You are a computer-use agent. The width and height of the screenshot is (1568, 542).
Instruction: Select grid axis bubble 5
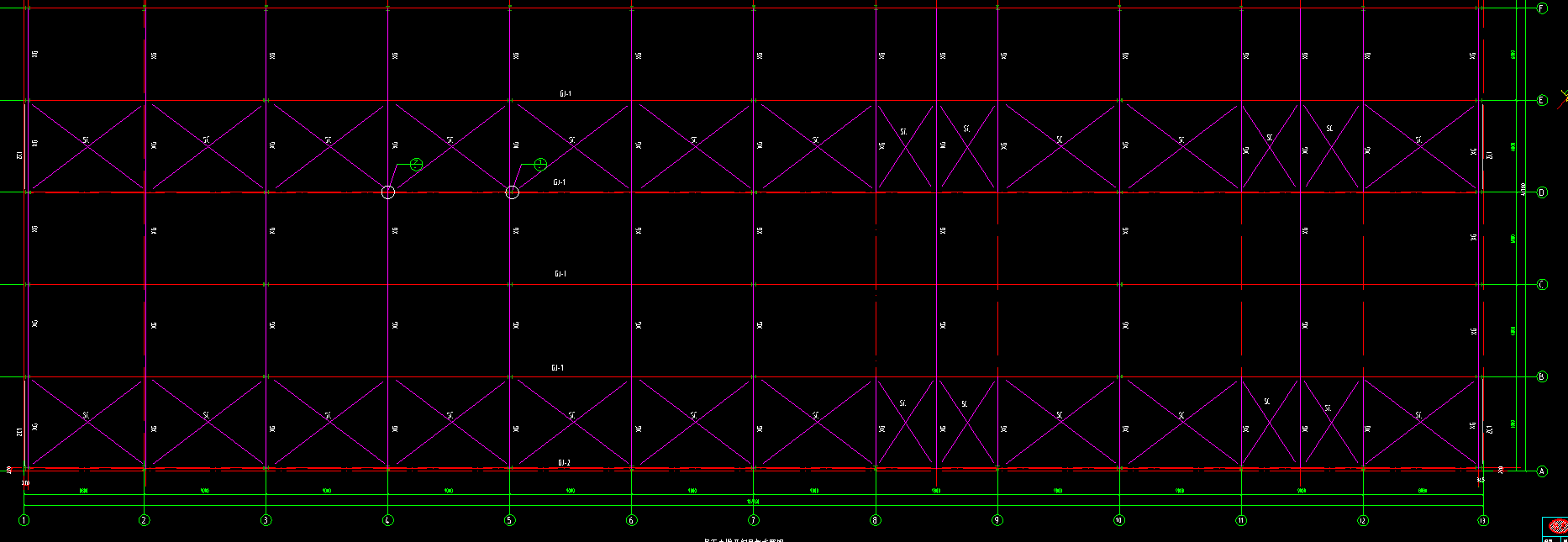pos(509,520)
